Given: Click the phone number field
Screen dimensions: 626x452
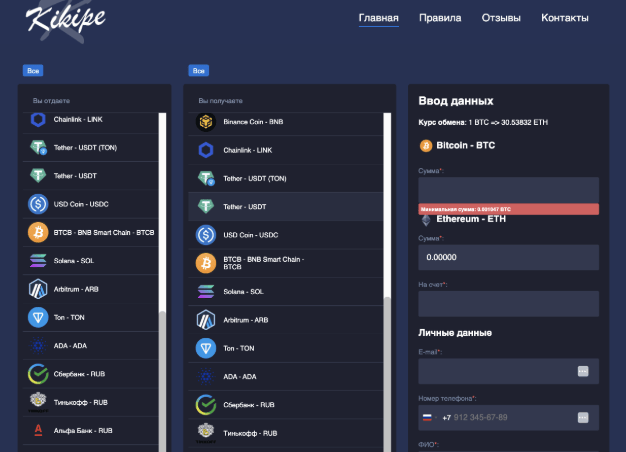Looking at the screenshot, I should point(508,418).
